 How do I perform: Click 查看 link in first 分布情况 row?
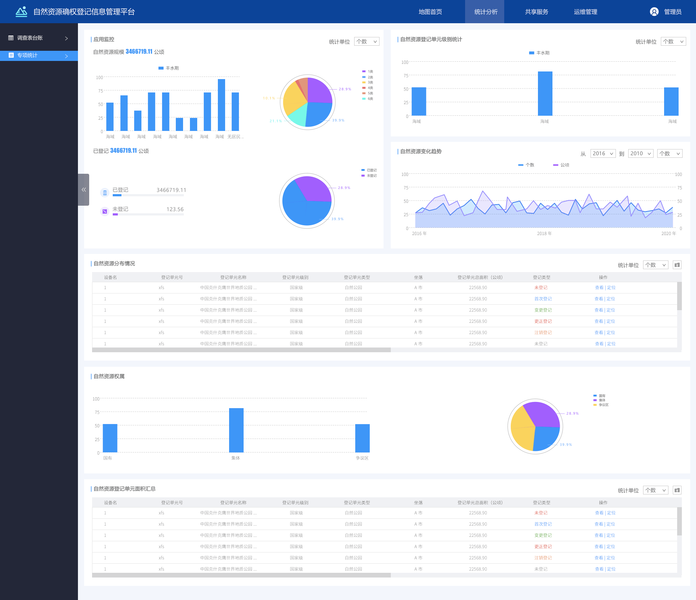point(599,288)
